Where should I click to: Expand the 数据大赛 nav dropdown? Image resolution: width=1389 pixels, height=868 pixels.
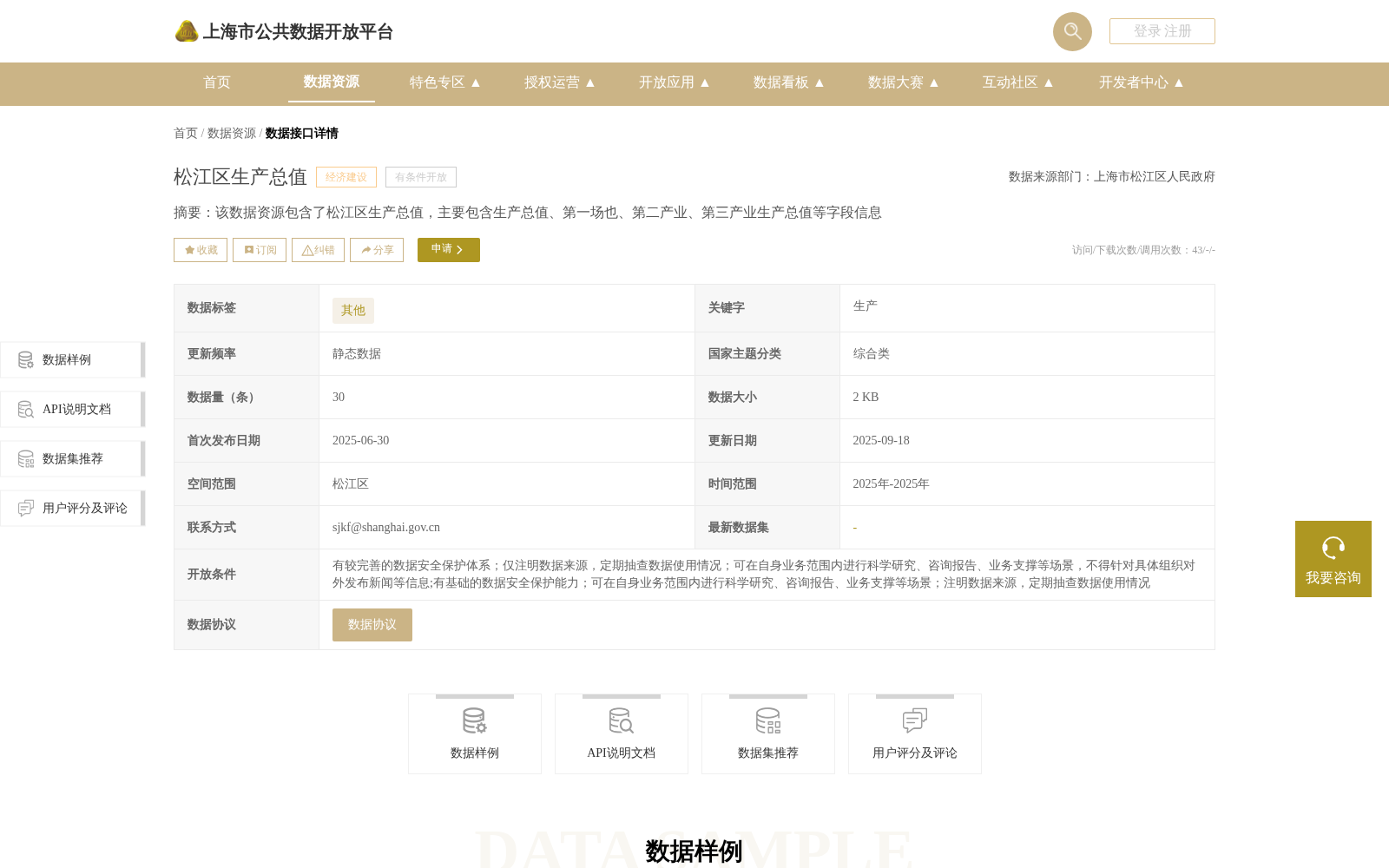pos(904,82)
